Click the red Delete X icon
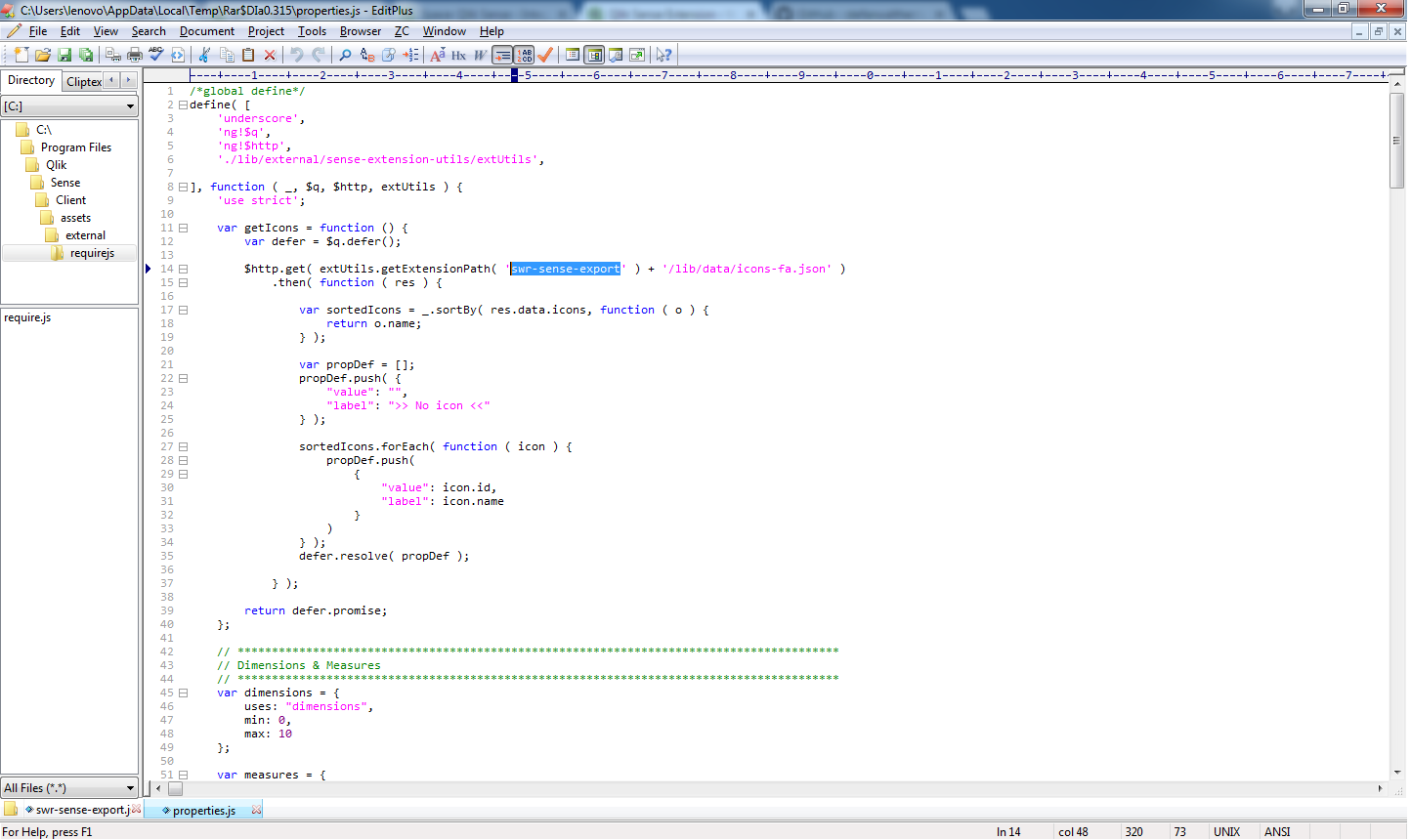The image size is (1411, 840). tap(270, 56)
